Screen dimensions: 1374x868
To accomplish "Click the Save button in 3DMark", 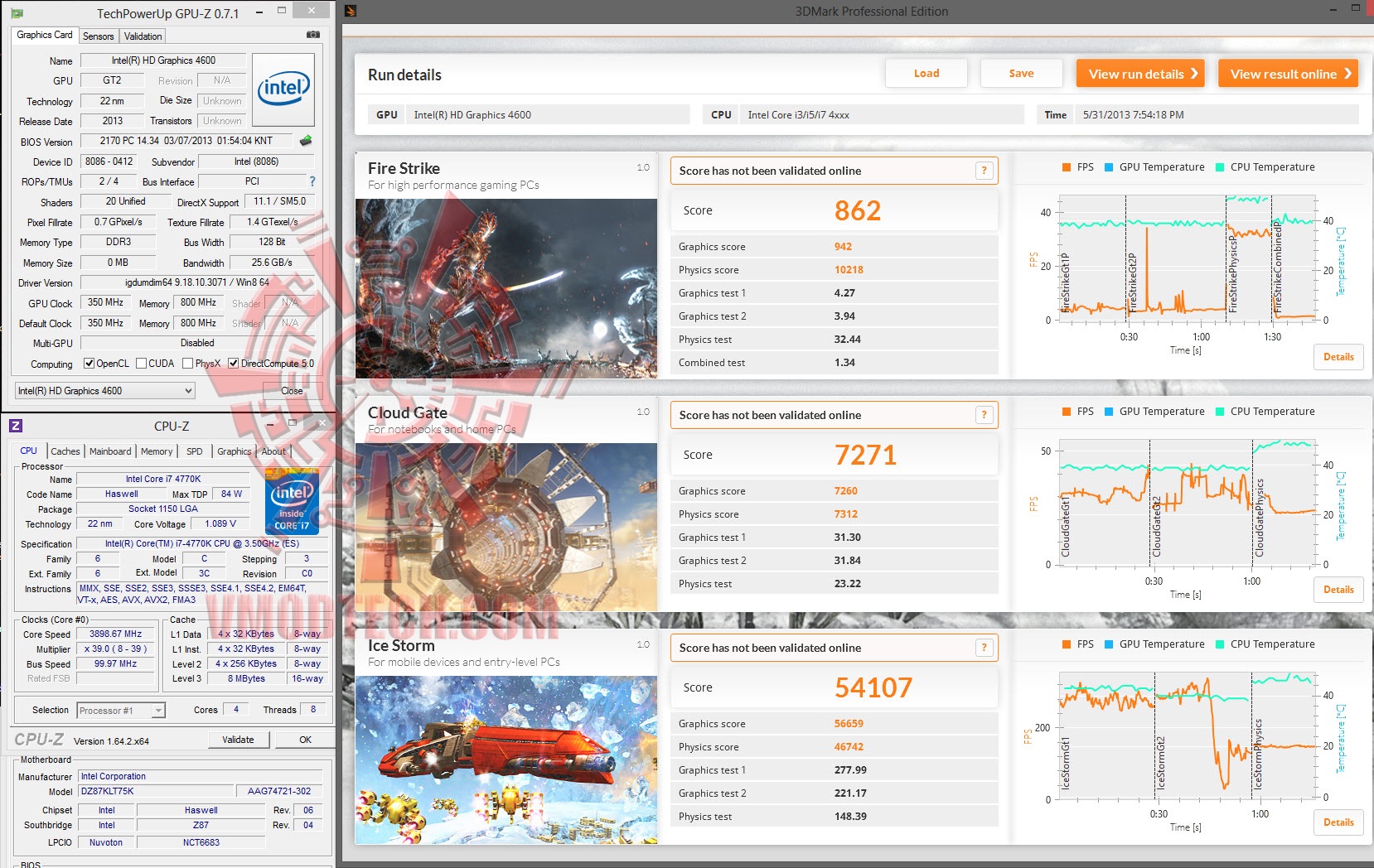I will click(x=1021, y=74).
